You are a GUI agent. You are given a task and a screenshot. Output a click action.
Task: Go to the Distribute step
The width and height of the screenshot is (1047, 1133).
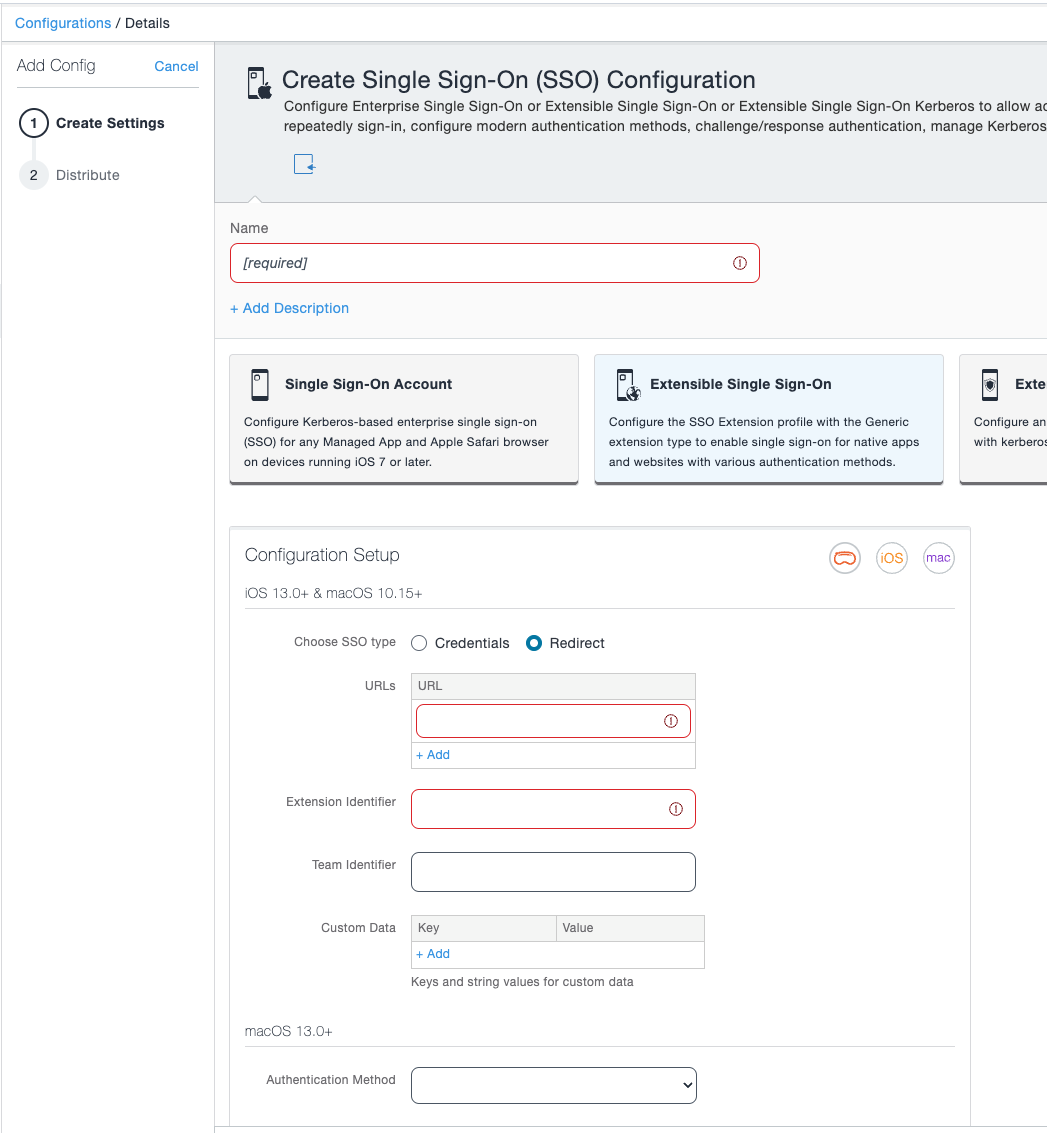click(89, 174)
